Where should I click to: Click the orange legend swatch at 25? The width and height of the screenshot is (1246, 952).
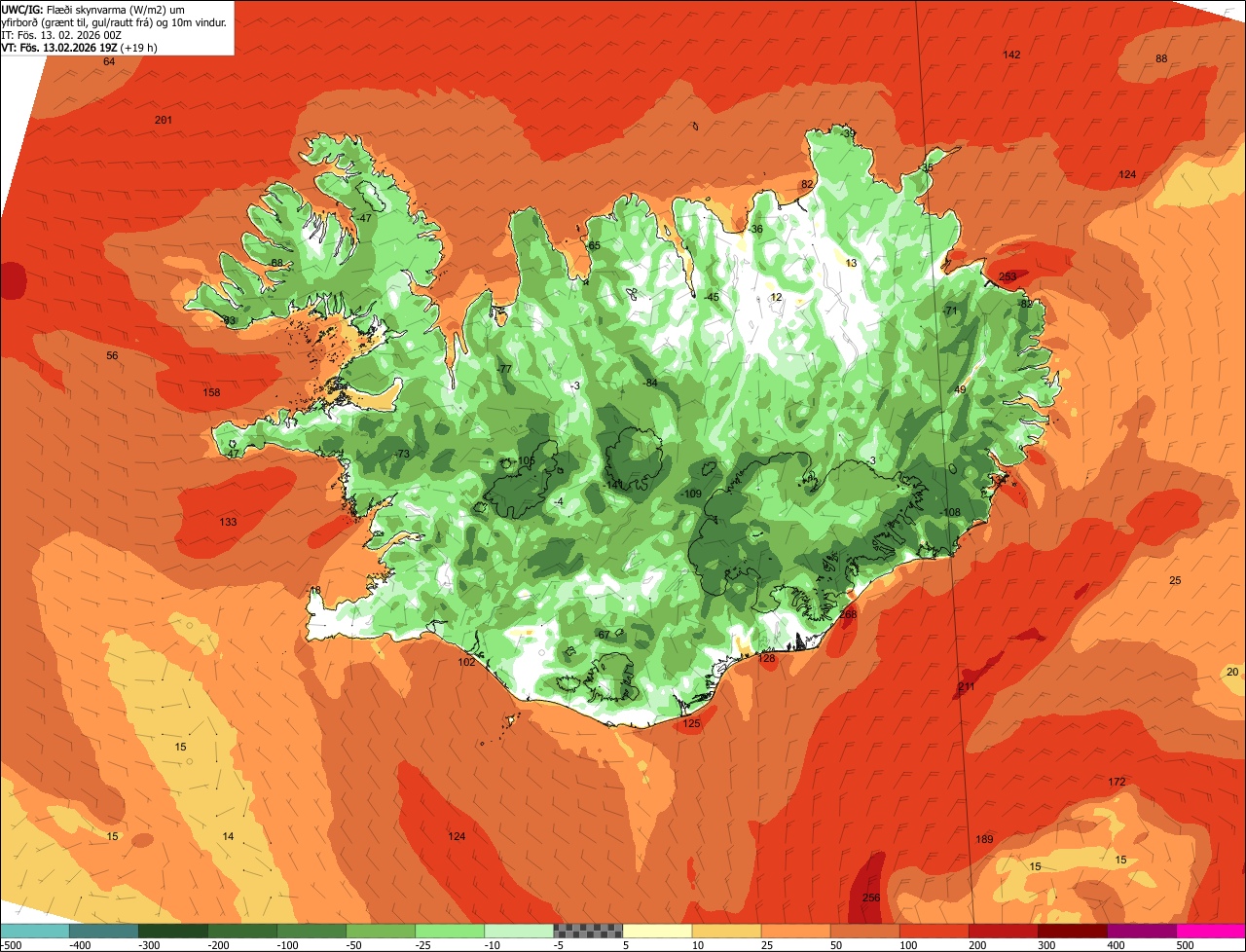795,931
